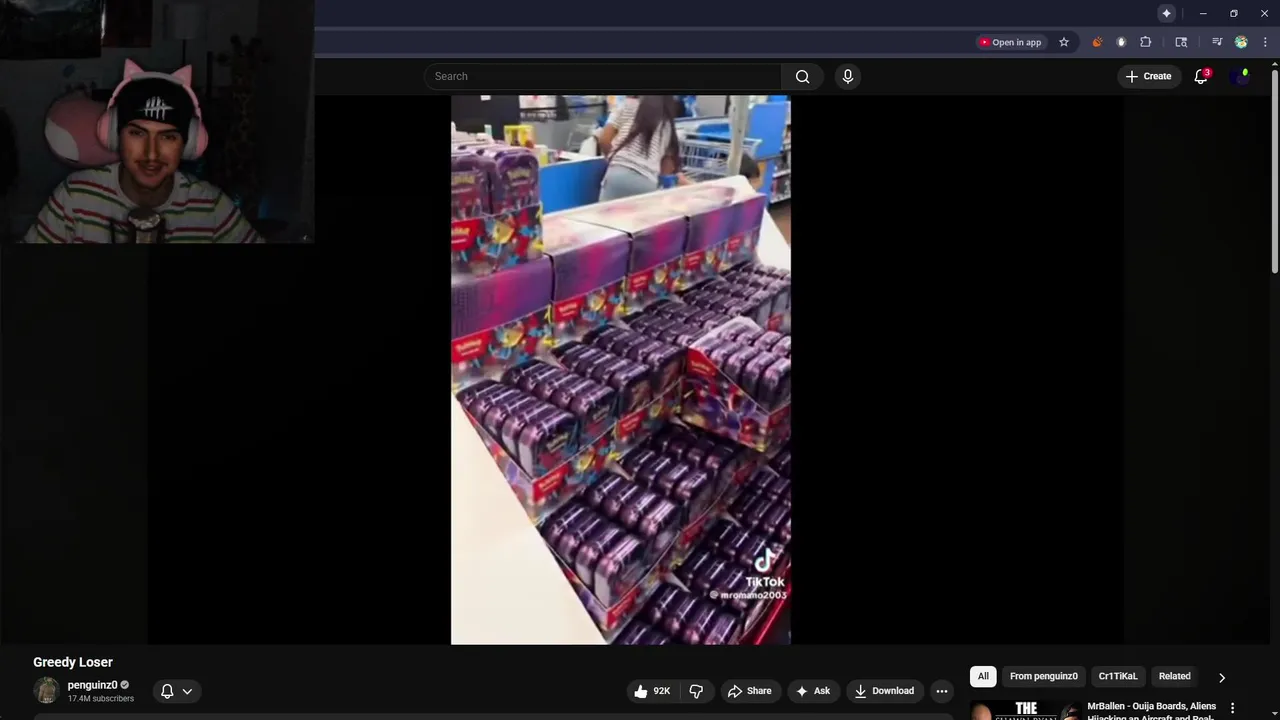The width and height of the screenshot is (1280, 720).
Task: Open the orange acorn extension icon
Action: 1097,42
